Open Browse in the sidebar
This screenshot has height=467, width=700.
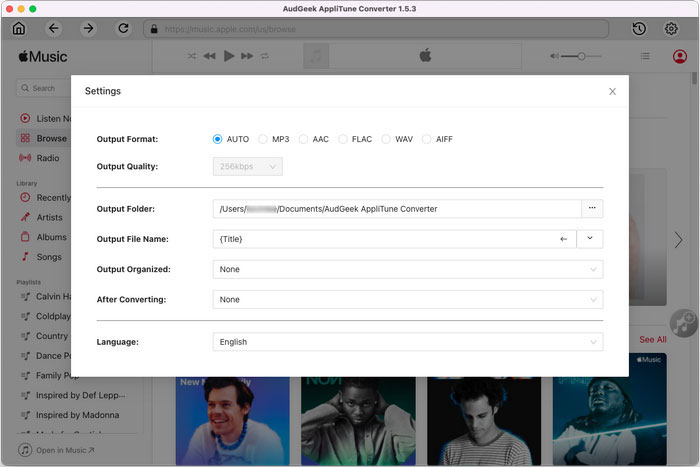click(44, 138)
